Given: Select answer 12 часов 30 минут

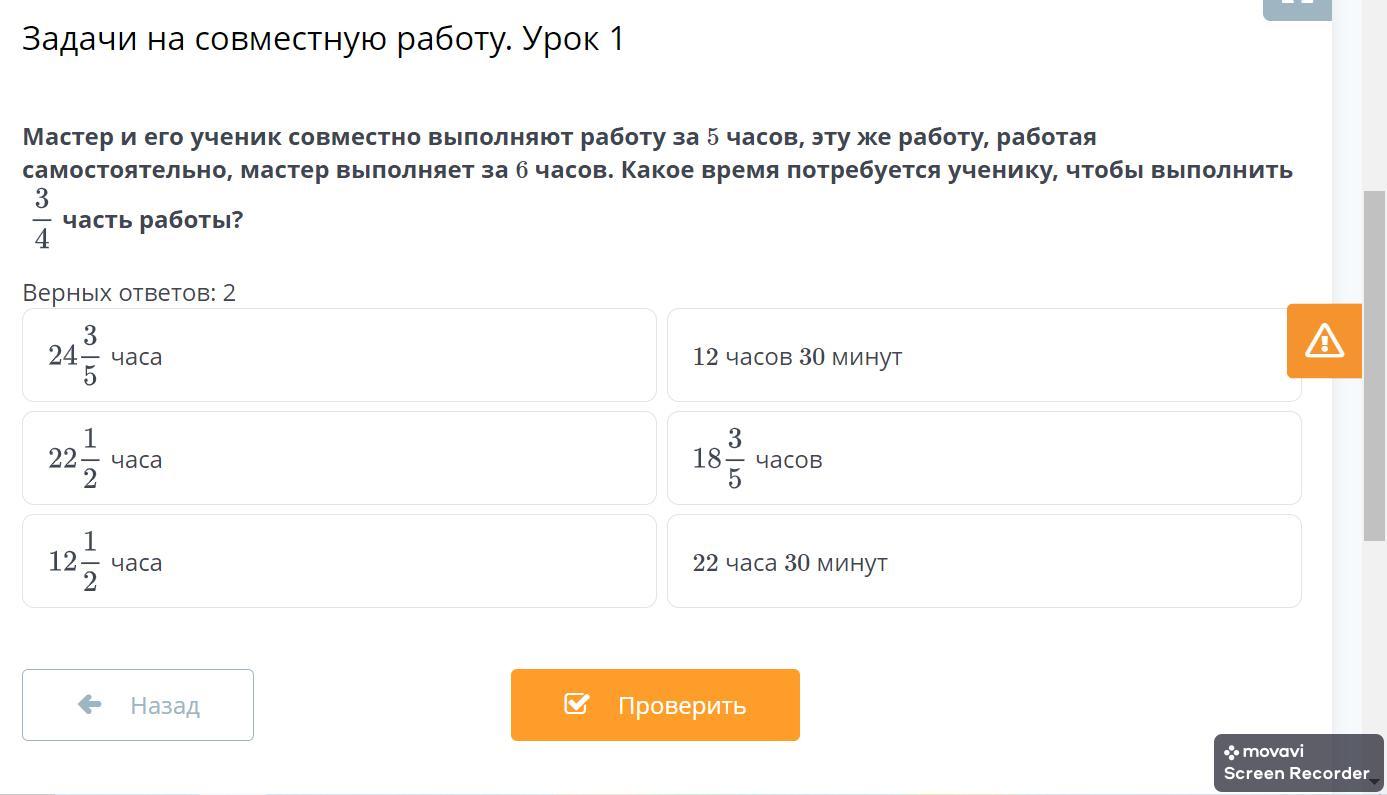Looking at the screenshot, I should point(983,356).
